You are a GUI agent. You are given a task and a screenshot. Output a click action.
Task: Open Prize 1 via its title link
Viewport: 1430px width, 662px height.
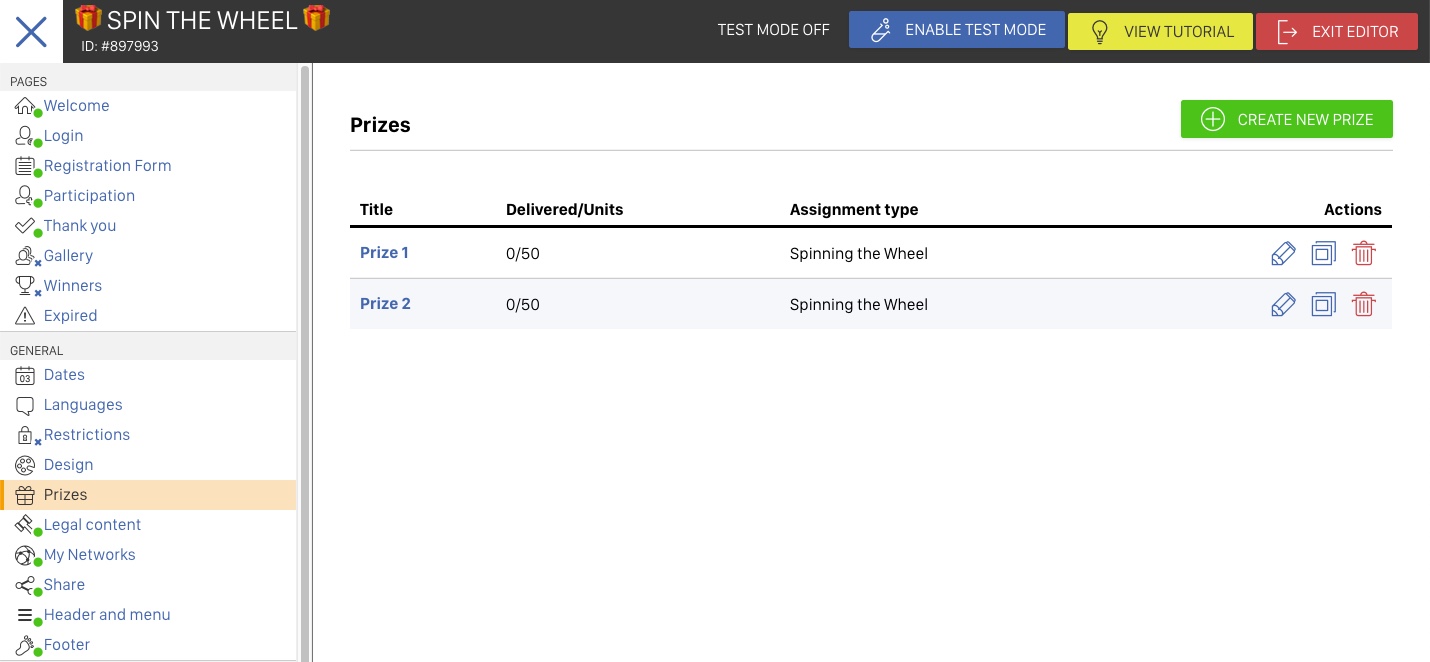pyautogui.click(x=384, y=252)
